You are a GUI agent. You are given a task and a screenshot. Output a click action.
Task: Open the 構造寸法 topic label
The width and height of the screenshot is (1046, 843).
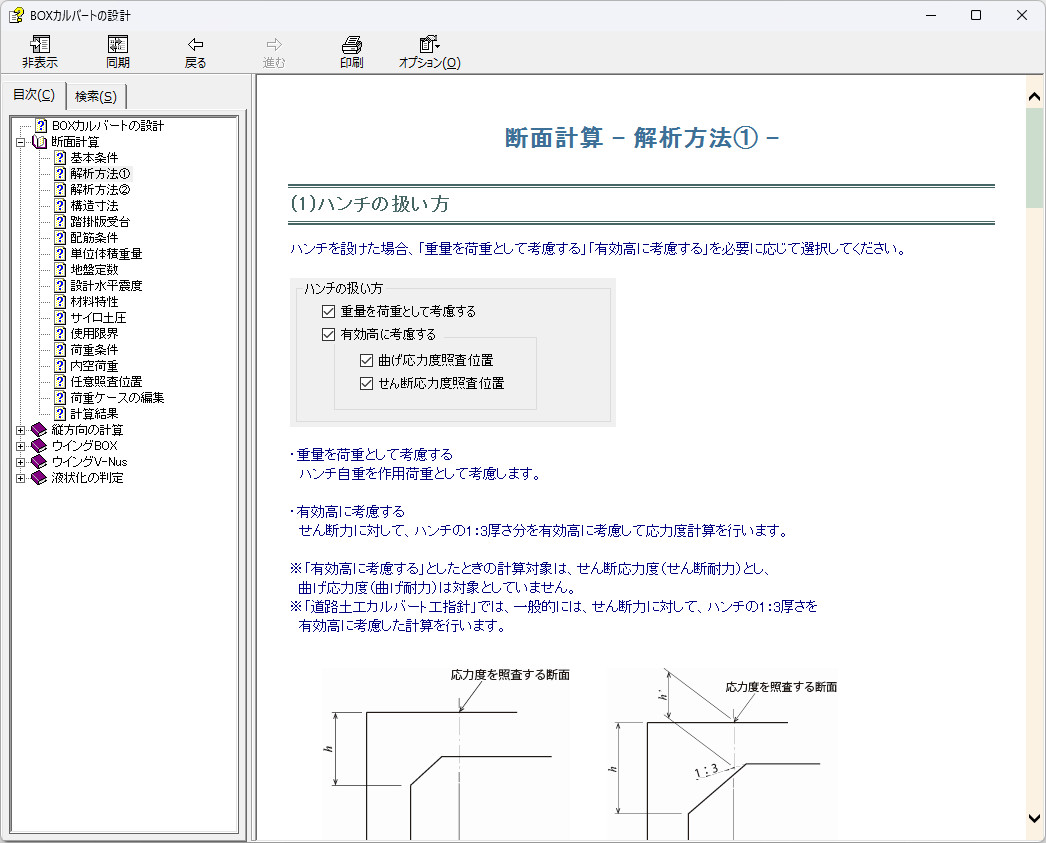click(x=94, y=205)
